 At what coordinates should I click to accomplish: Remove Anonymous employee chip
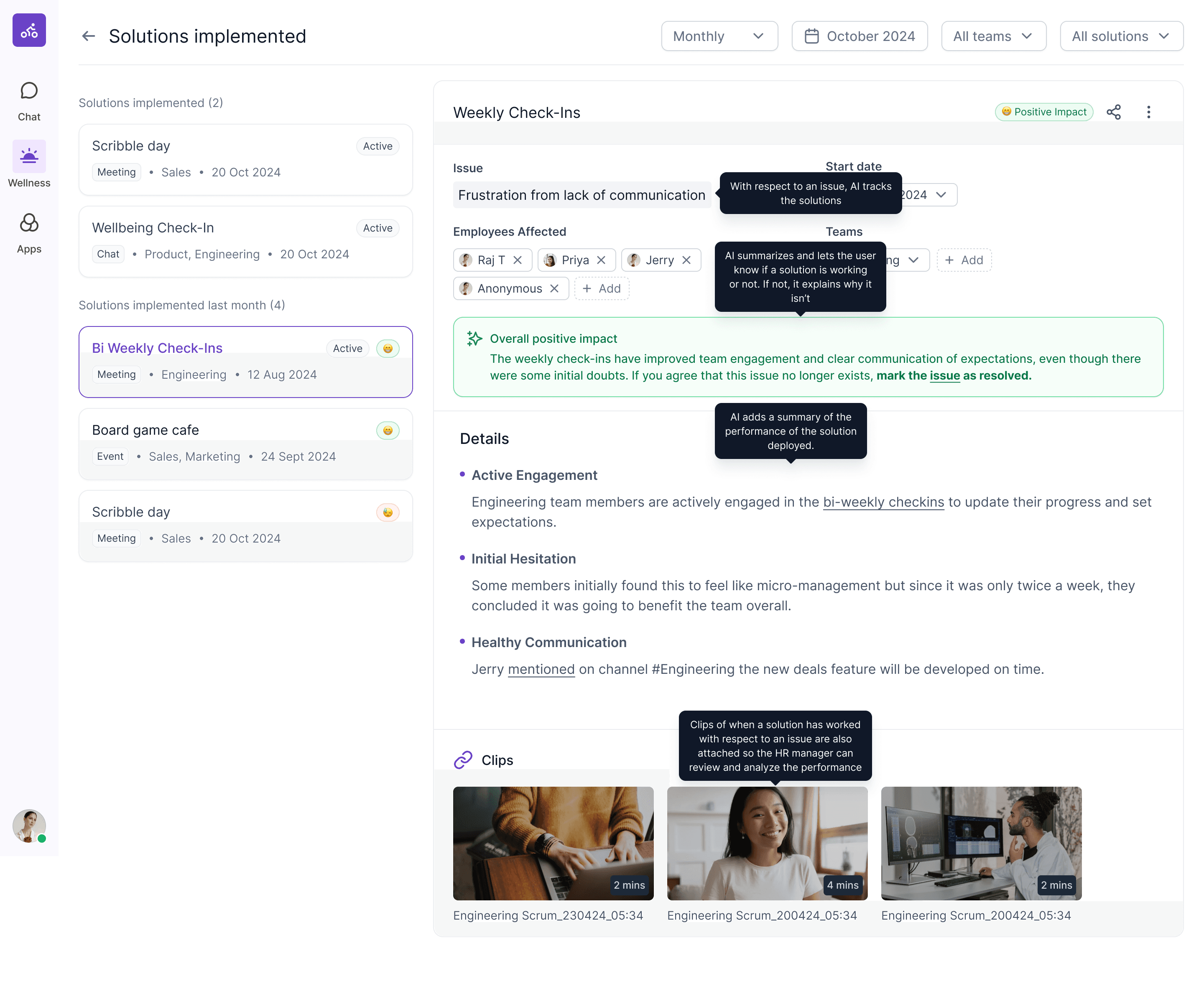(x=554, y=288)
